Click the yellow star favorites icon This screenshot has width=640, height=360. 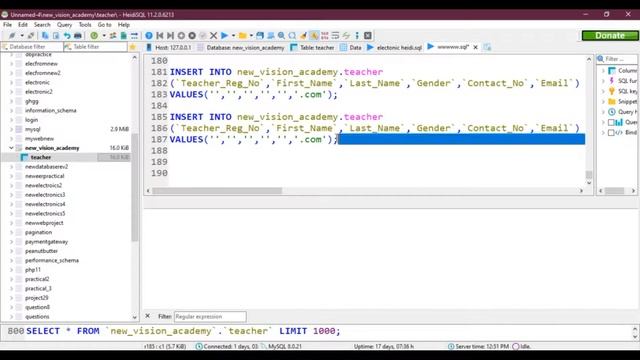[x=133, y=47]
